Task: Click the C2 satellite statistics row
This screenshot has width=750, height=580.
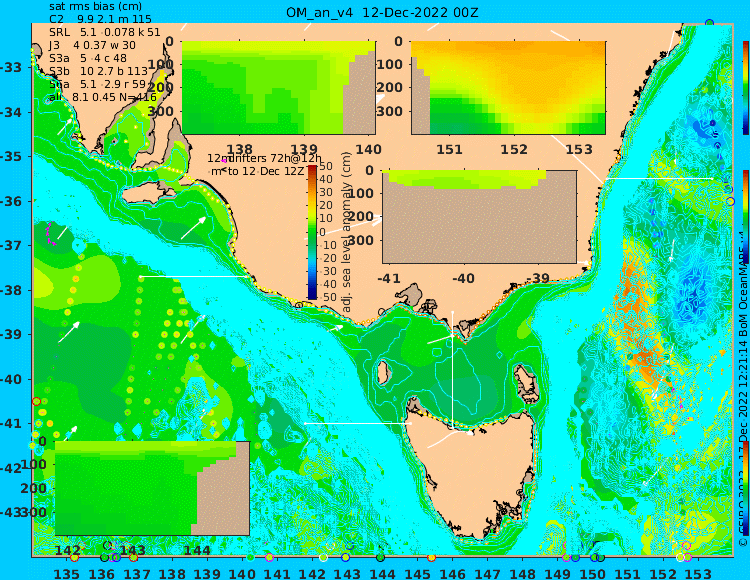Action: pos(100,19)
